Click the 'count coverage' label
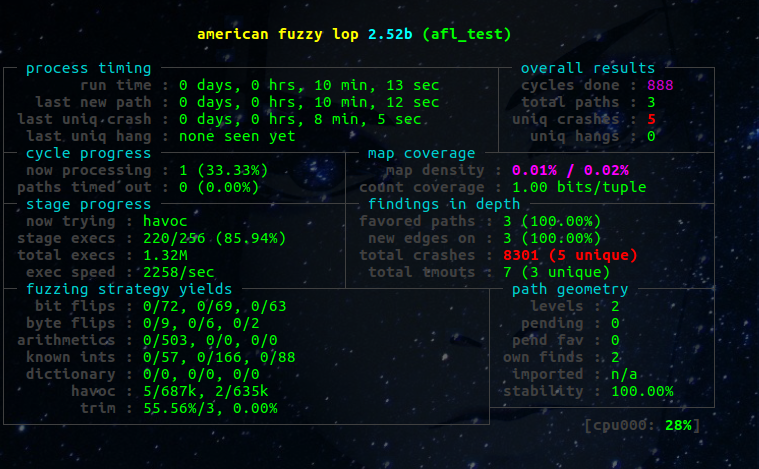The image size is (759, 469). coord(422,187)
